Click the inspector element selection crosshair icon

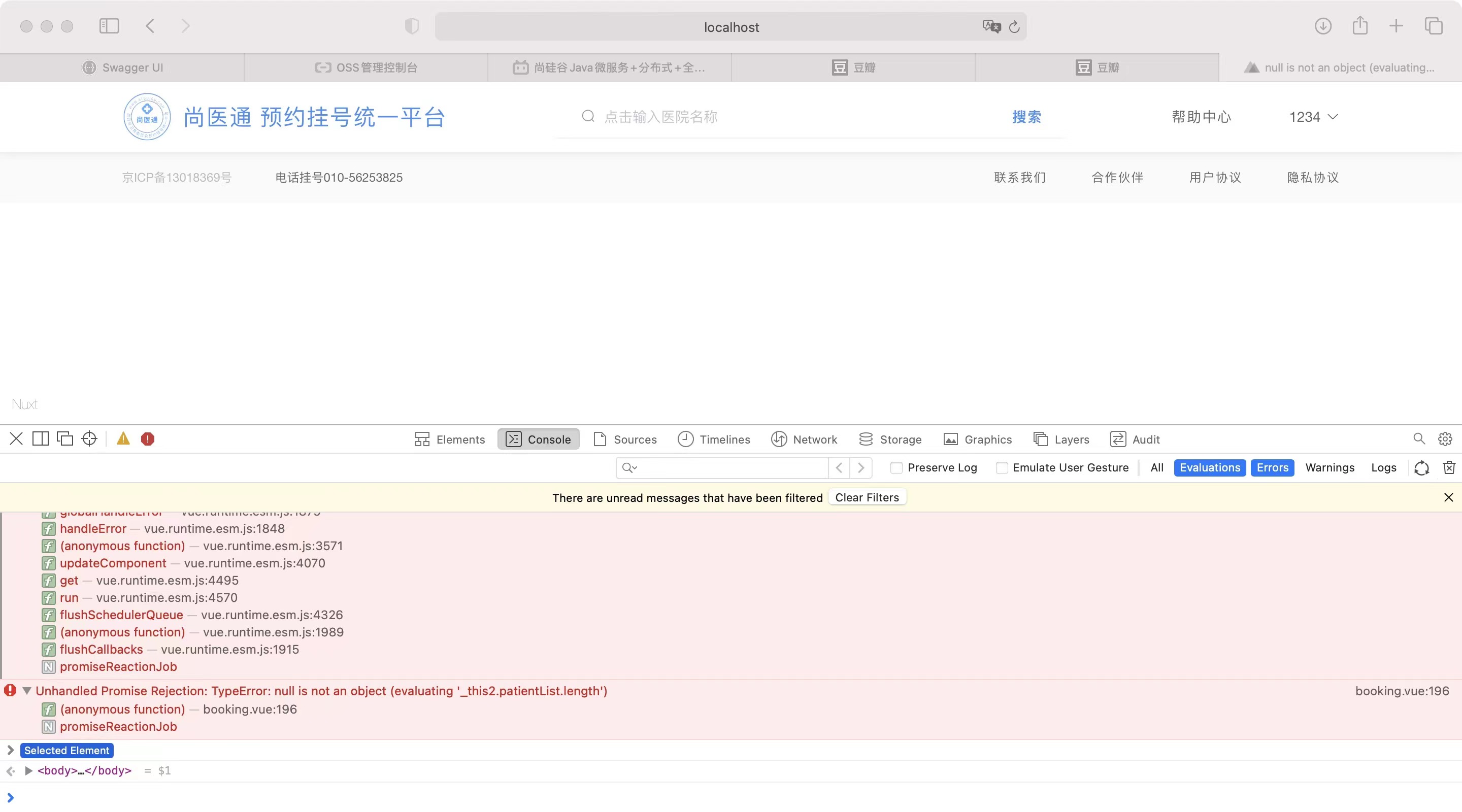pos(89,438)
